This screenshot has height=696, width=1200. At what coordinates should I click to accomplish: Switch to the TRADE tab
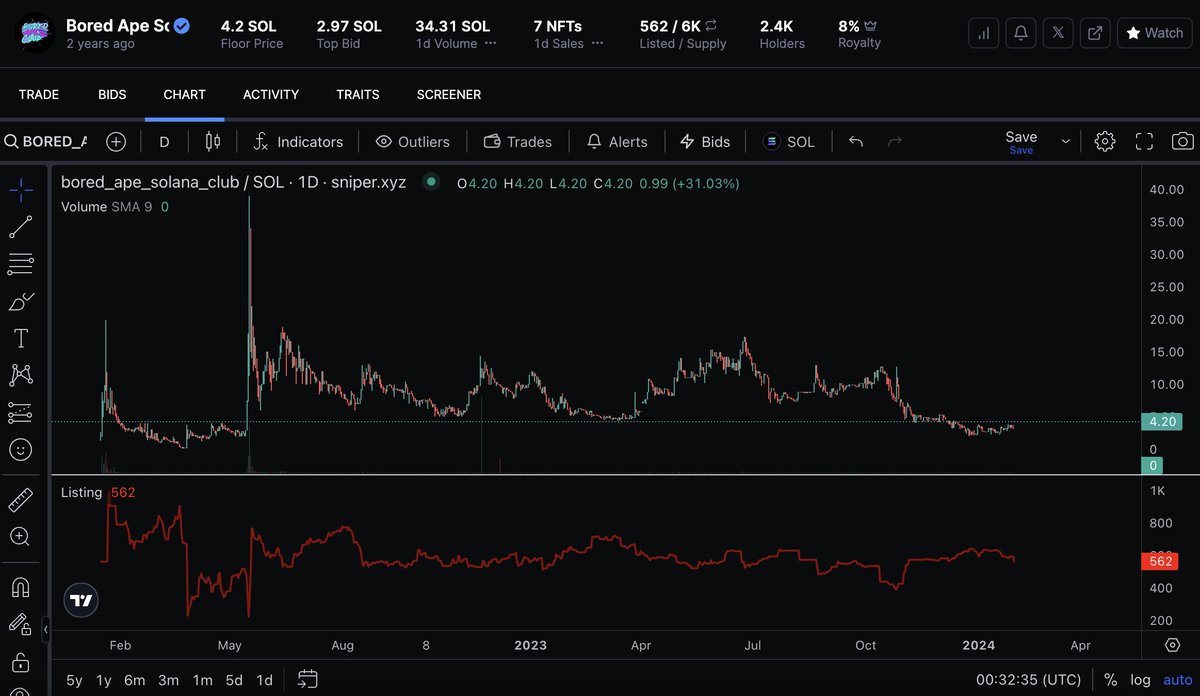tap(39, 94)
